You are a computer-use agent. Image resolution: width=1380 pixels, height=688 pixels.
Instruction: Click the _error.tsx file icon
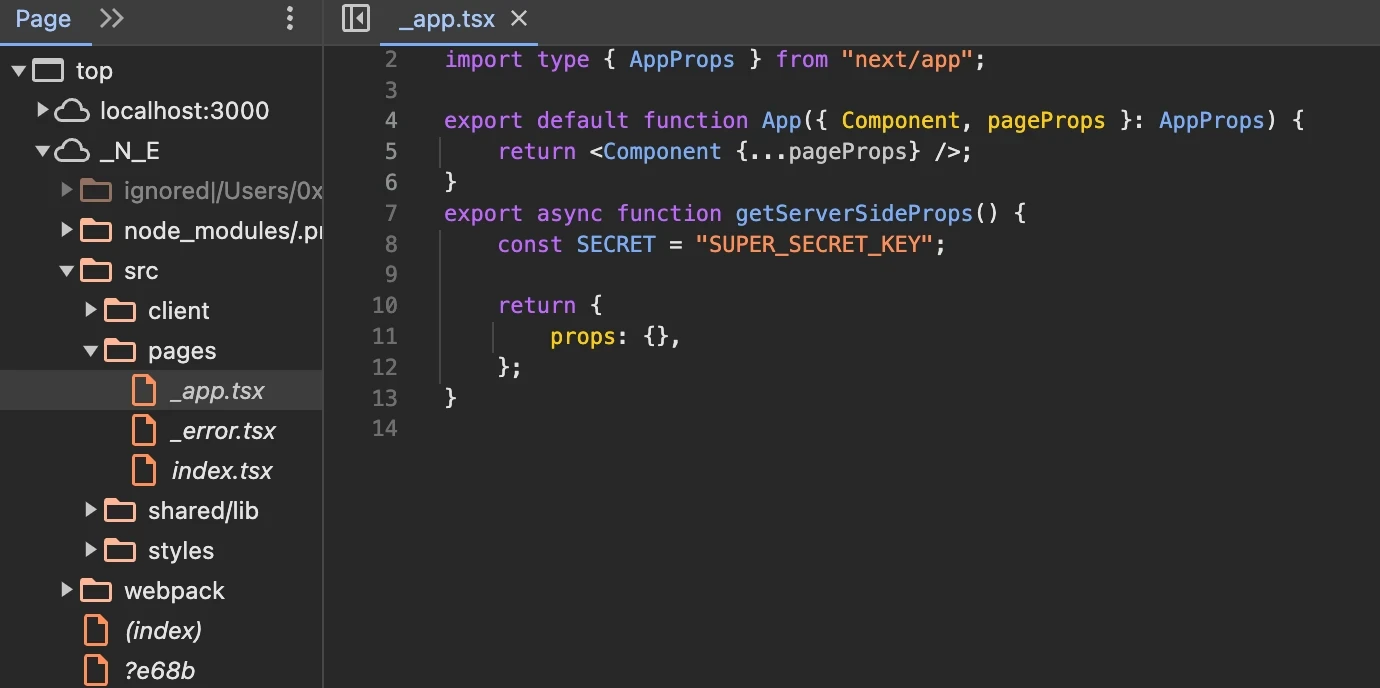(143, 430)
